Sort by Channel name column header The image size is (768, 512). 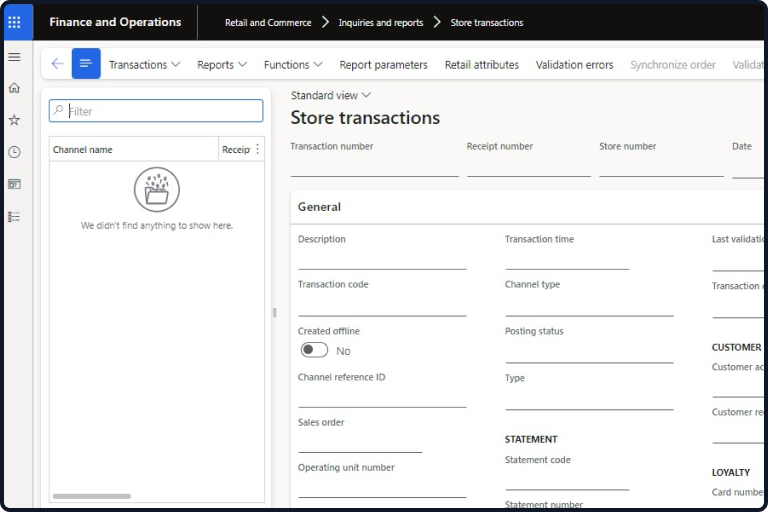[134, 149]
